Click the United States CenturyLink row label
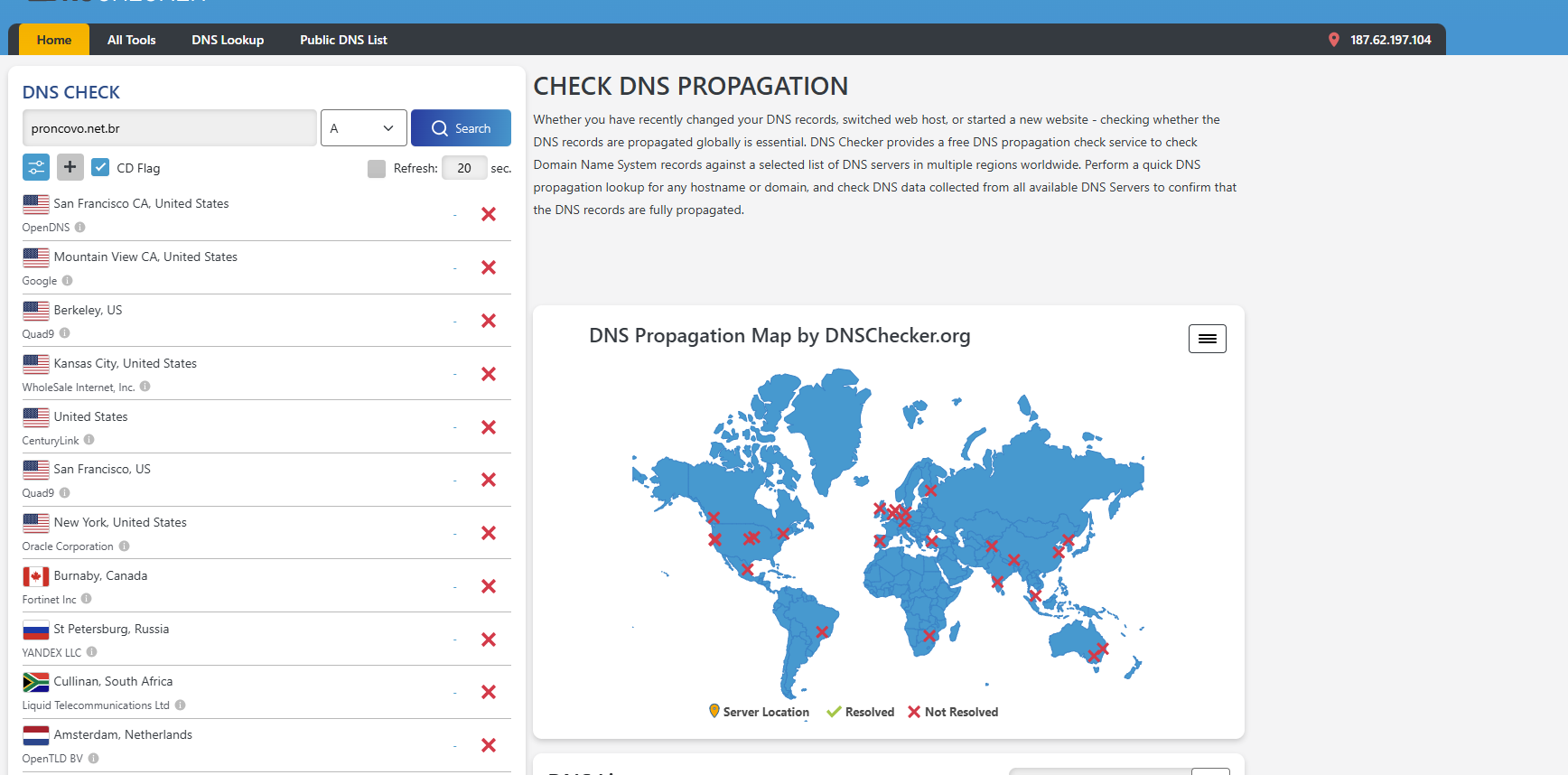The width and height of the screenshot is (1568, 775). 90,416
